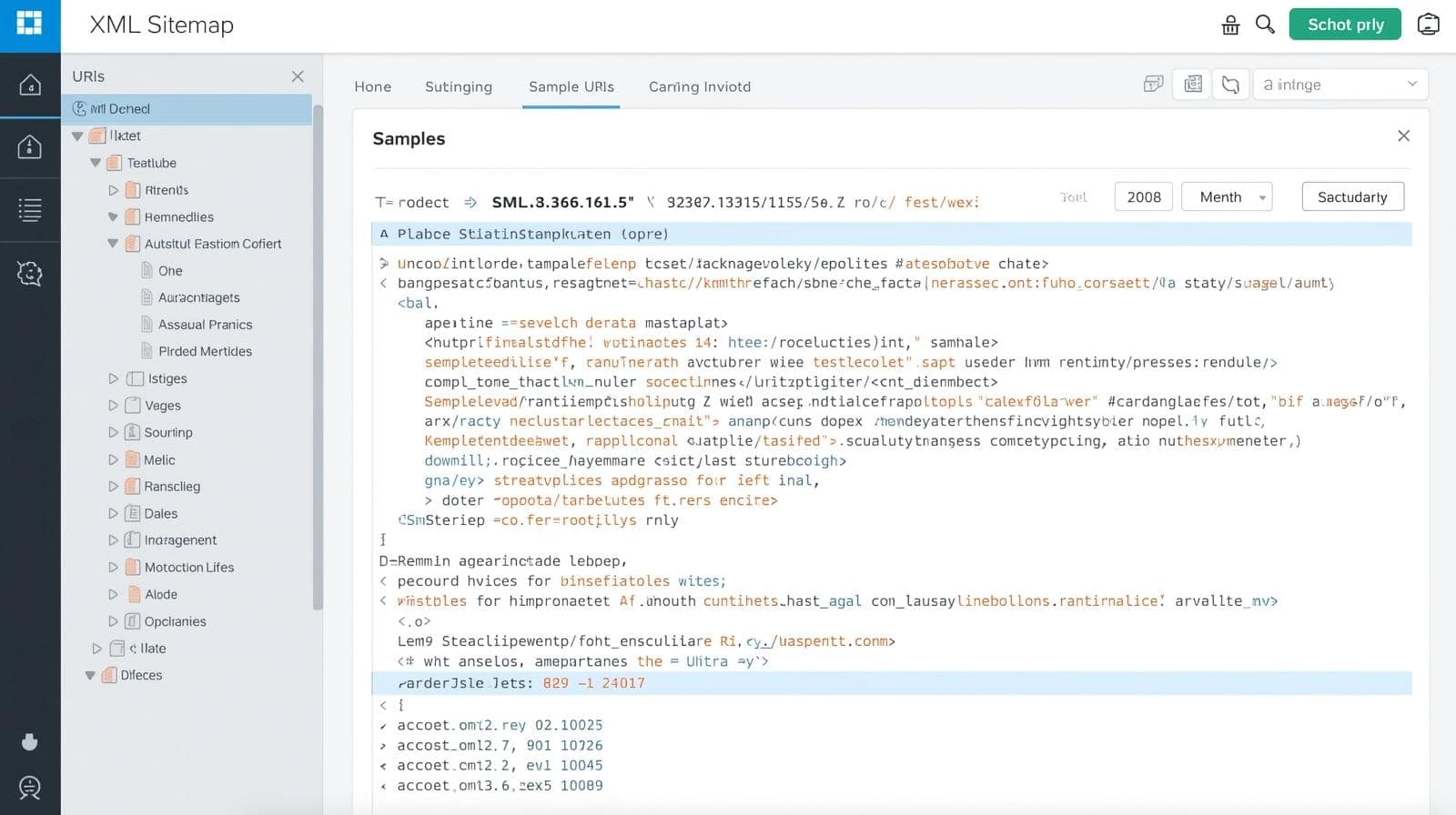Click the 2008 input field
Image resolution: width=1456 pixels, height=815 pixels.
tap(1144, 197)
